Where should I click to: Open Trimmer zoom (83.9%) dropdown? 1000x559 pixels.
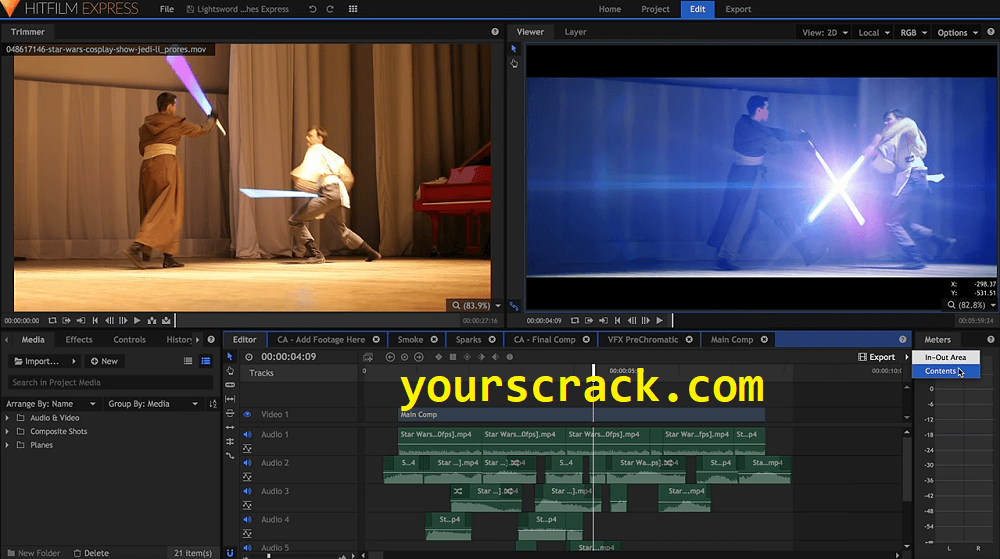pos(476,305)
